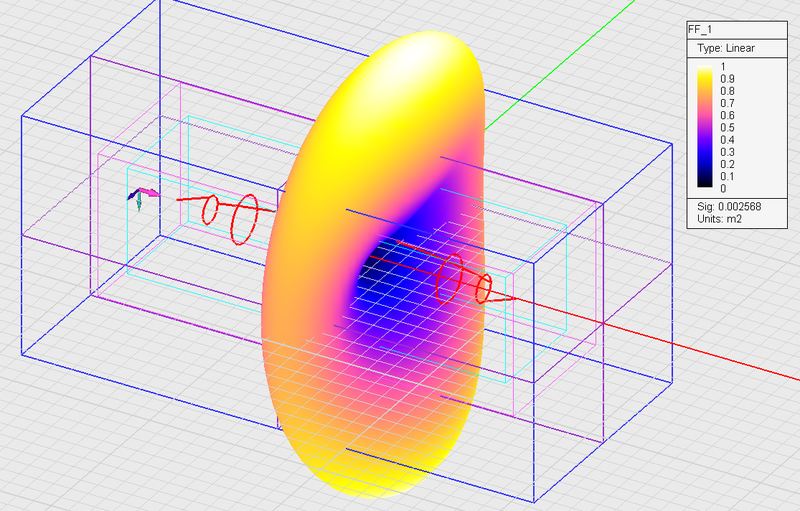Select the coordinate axis triad icon
Screen dimensions: 800x511
(143, 199)
